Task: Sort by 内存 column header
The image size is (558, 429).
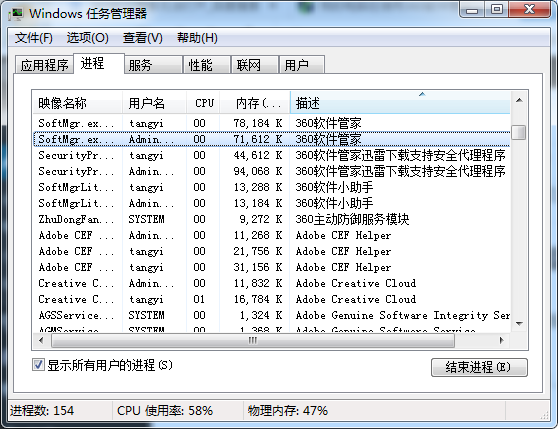Action: click(255, 103)
